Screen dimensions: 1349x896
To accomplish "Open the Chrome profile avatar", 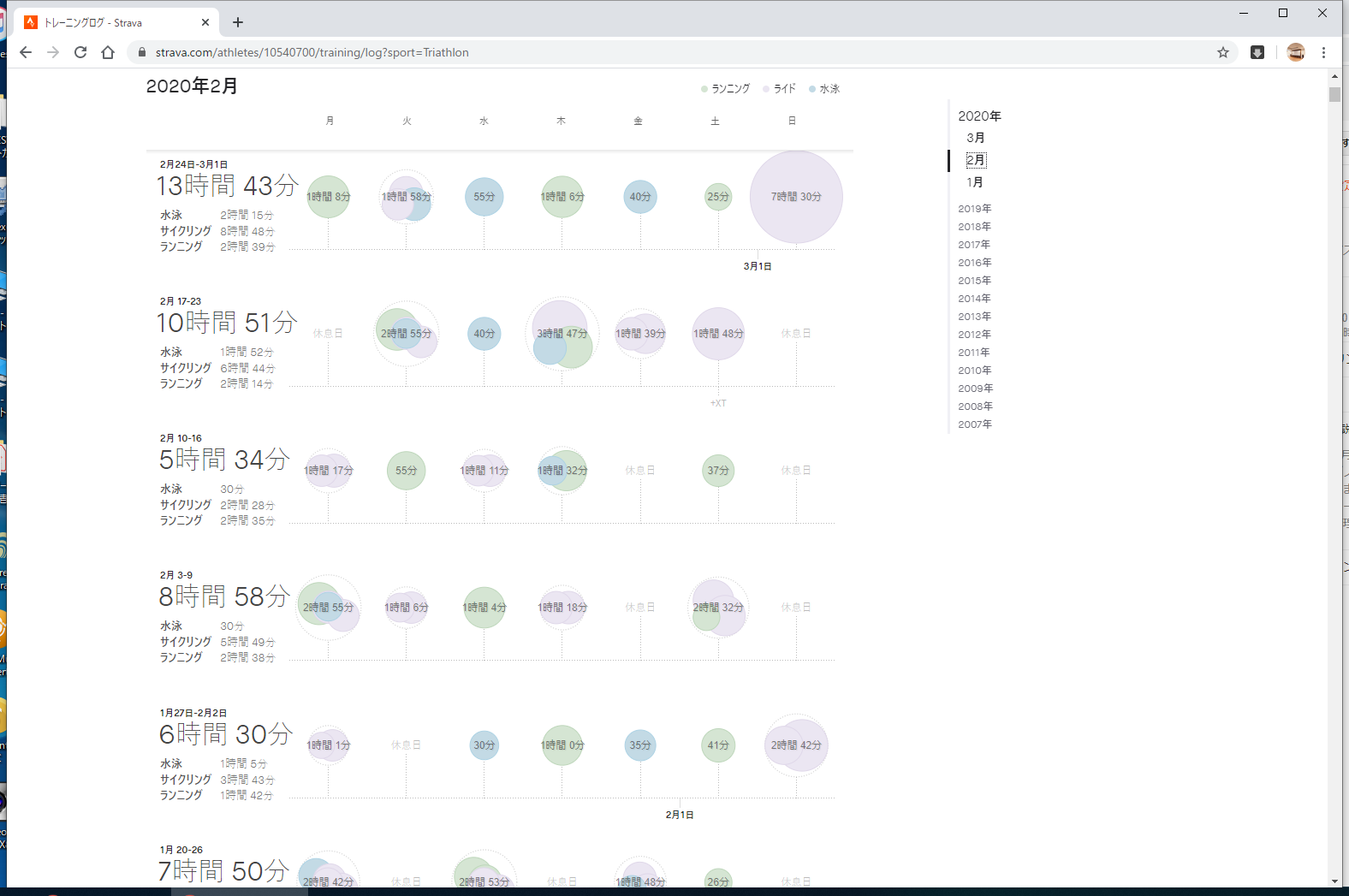I will coord(1296,52).
